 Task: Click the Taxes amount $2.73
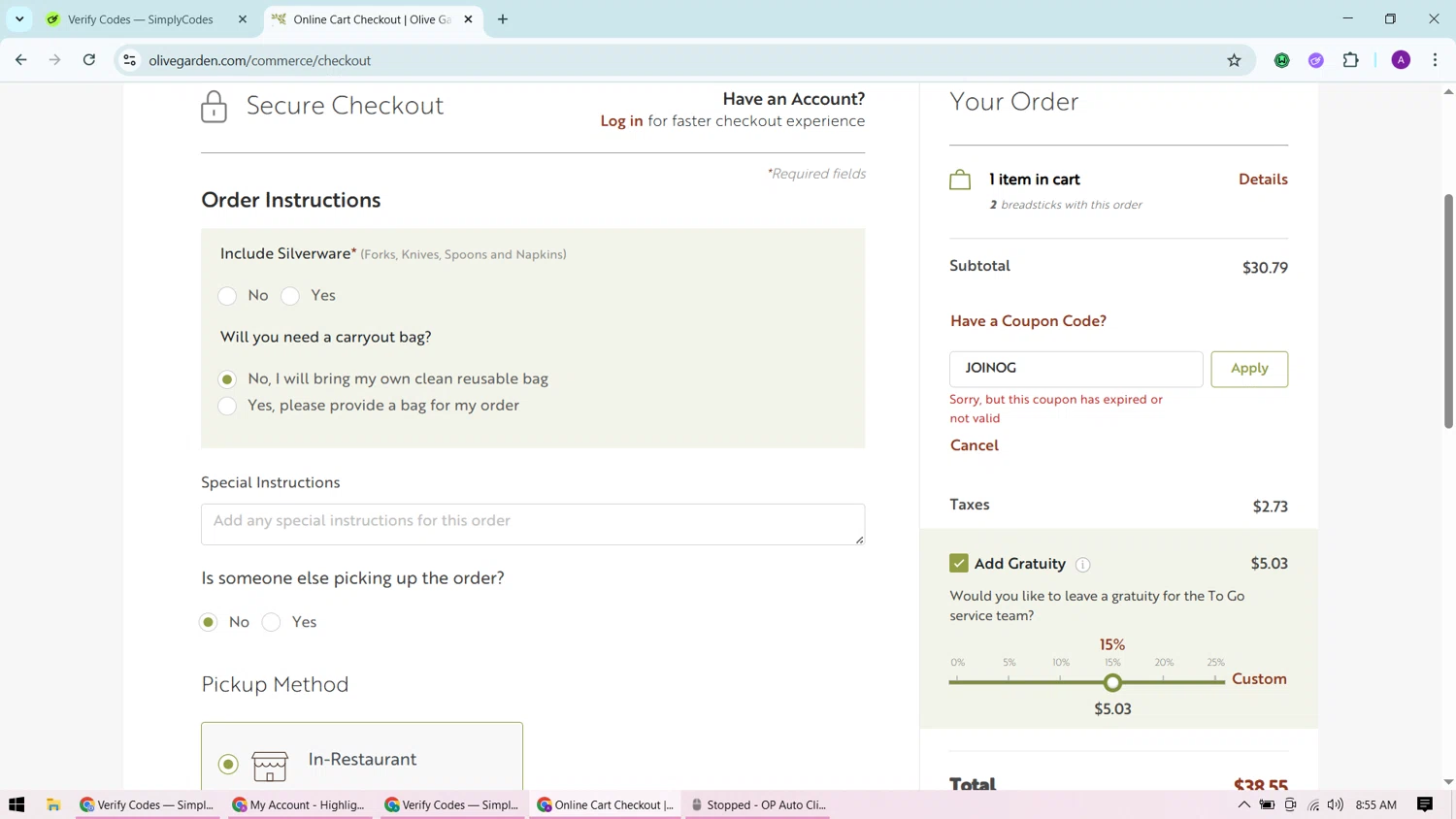1270,507
